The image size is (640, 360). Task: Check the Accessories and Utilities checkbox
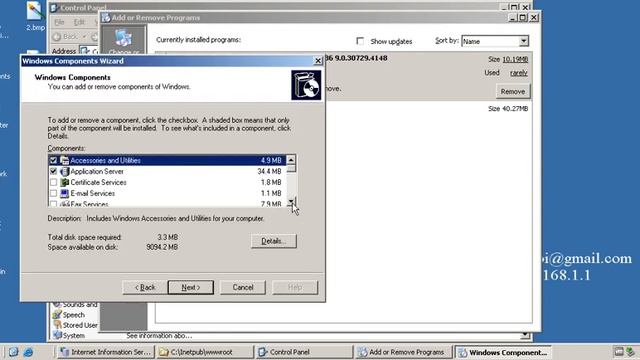(x=53, y=160)
